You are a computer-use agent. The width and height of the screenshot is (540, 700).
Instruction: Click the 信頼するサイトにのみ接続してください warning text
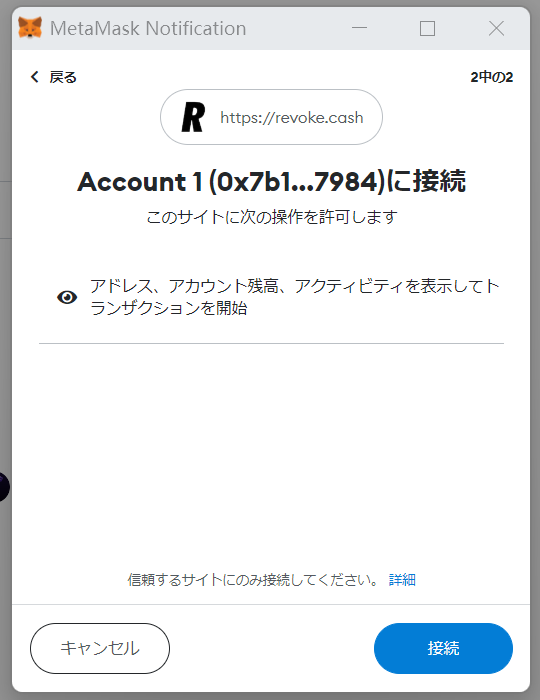[253, 580]
